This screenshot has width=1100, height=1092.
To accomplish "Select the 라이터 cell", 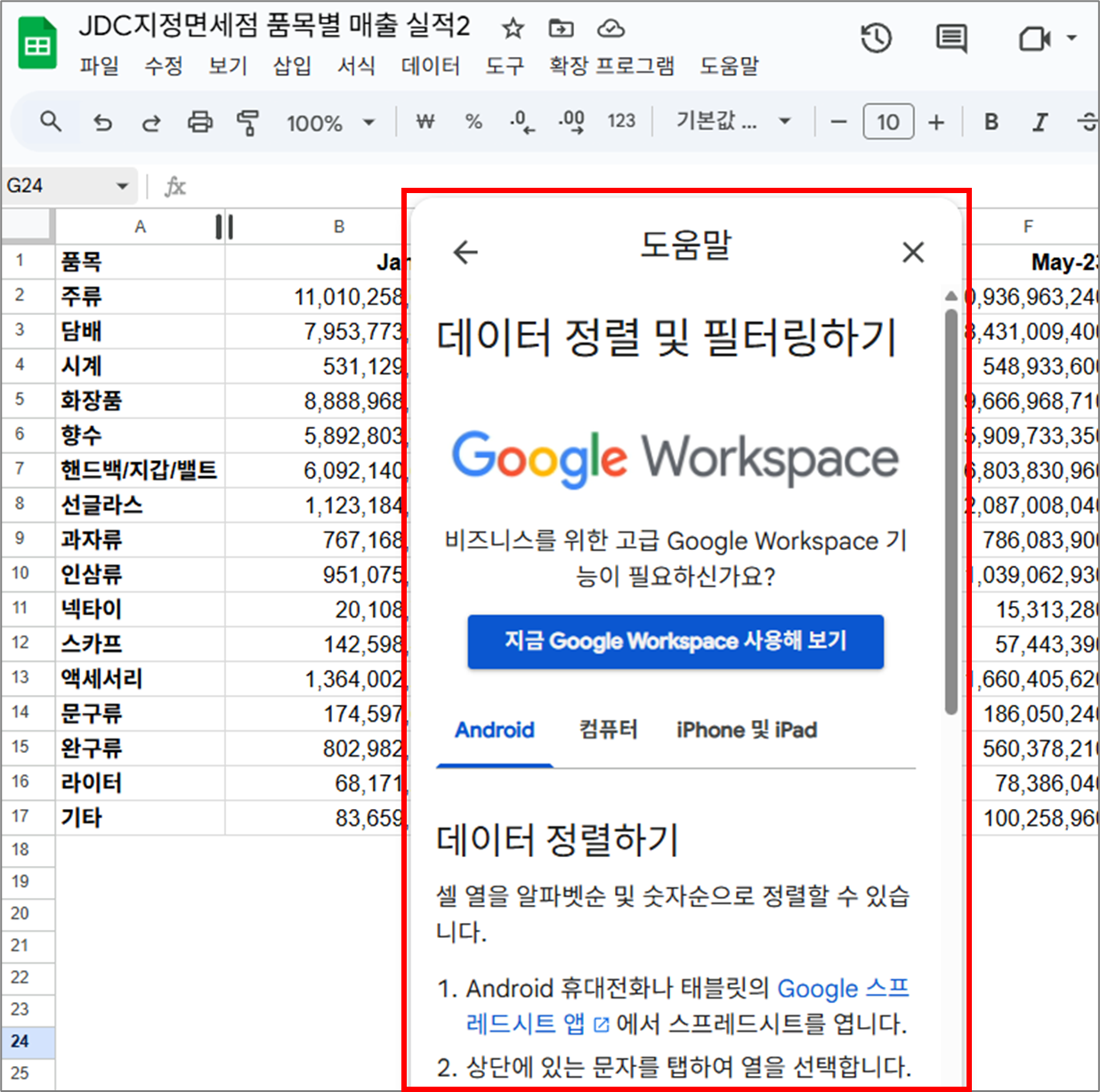I will click(x=140, y=782).
